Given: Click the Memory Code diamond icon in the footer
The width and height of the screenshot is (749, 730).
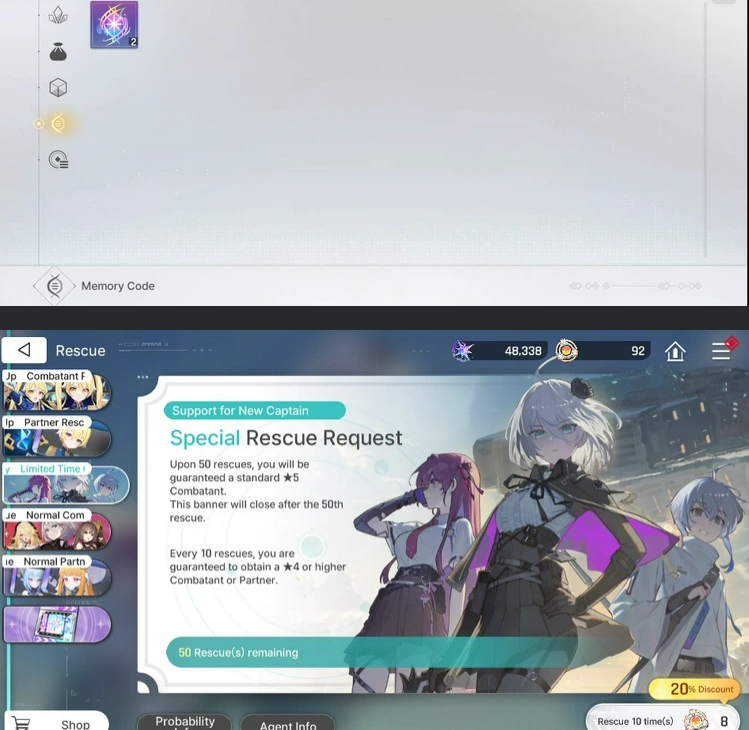Looking at the screenshot, I should (54, 286).
